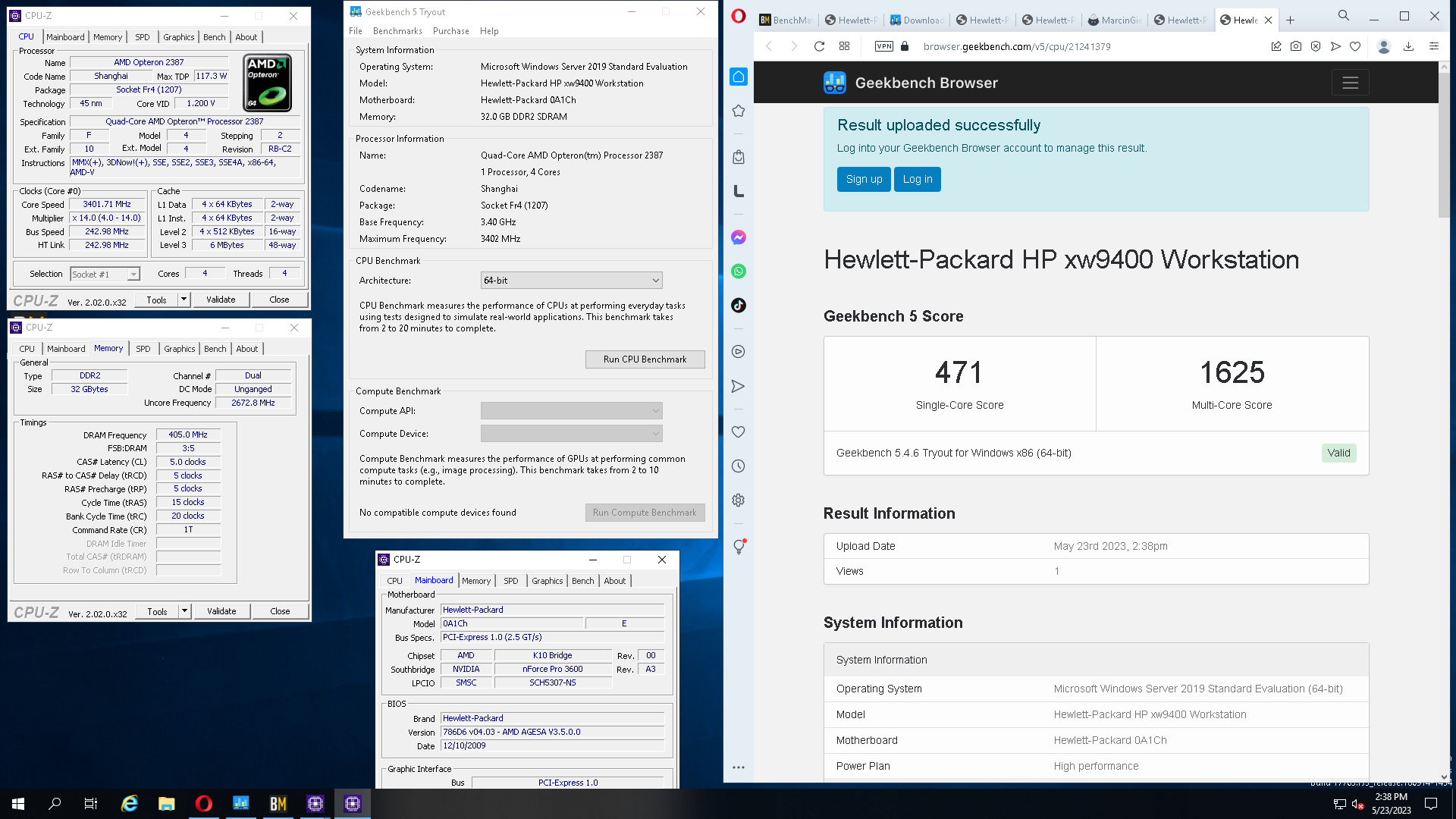Open Opera flow send sidebar icon
This screenshot has width=1456, height=819.
739,387
